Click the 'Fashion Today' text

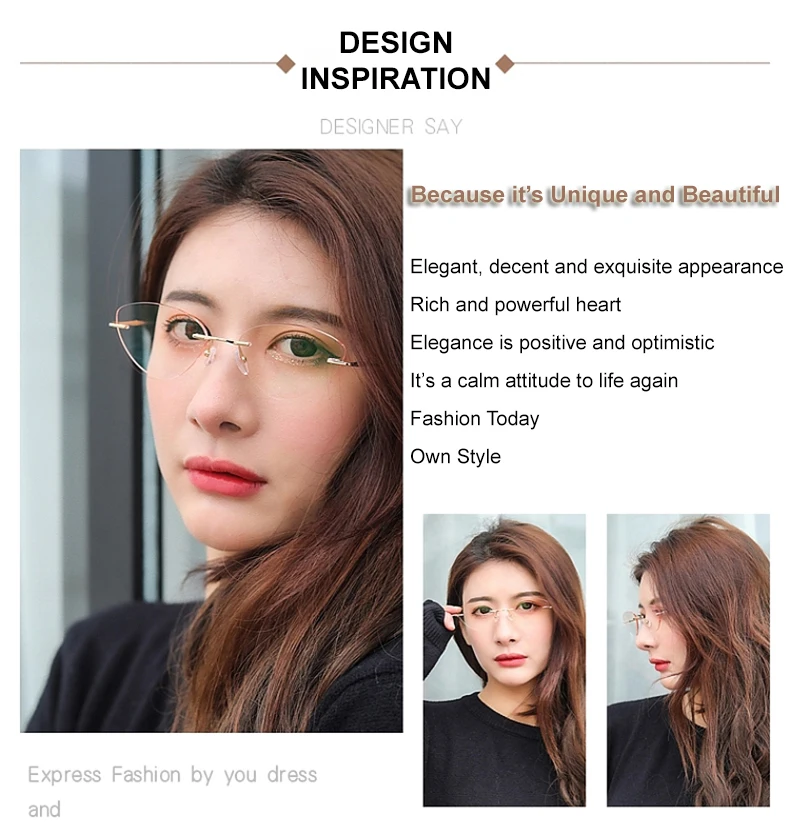(474, 419)
